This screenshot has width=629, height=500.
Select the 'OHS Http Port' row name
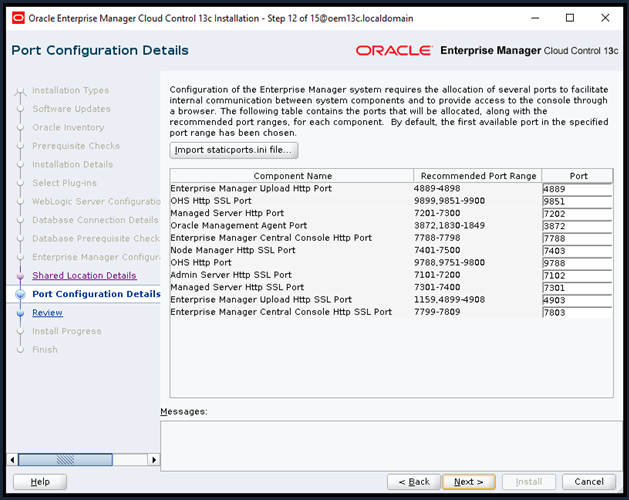201,262
